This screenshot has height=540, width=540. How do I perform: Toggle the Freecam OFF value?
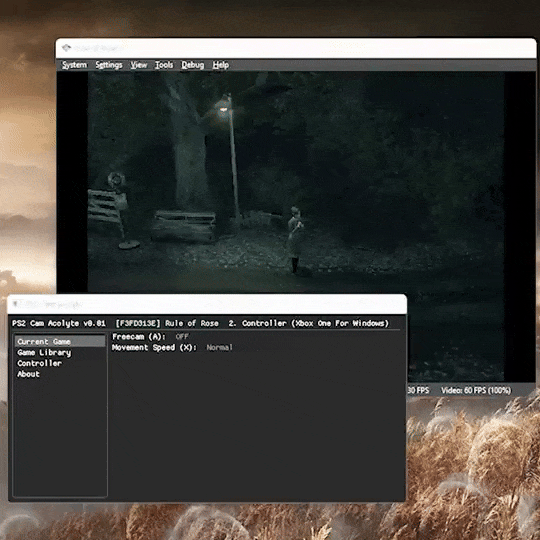(x=182, y=336)
